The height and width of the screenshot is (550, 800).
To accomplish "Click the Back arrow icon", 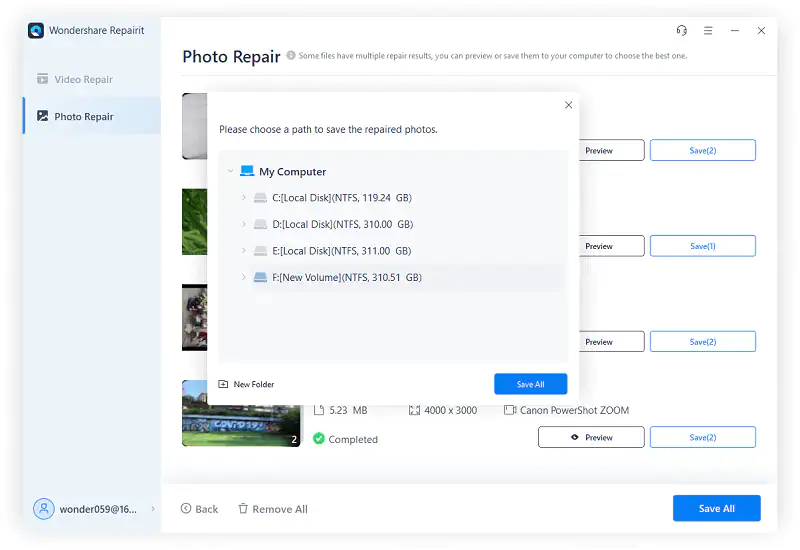I will click(186, 509).
